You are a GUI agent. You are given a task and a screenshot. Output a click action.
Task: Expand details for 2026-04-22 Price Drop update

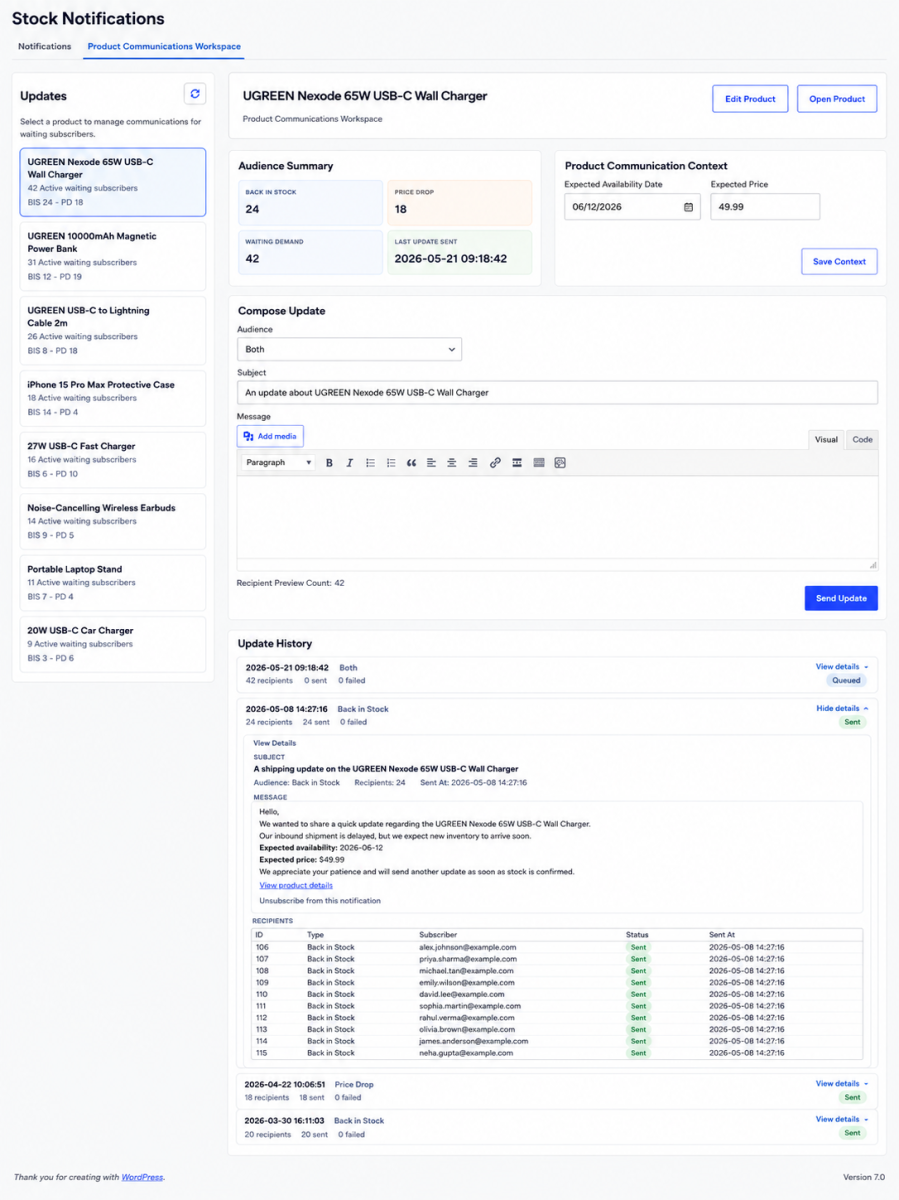[842, 1084]
